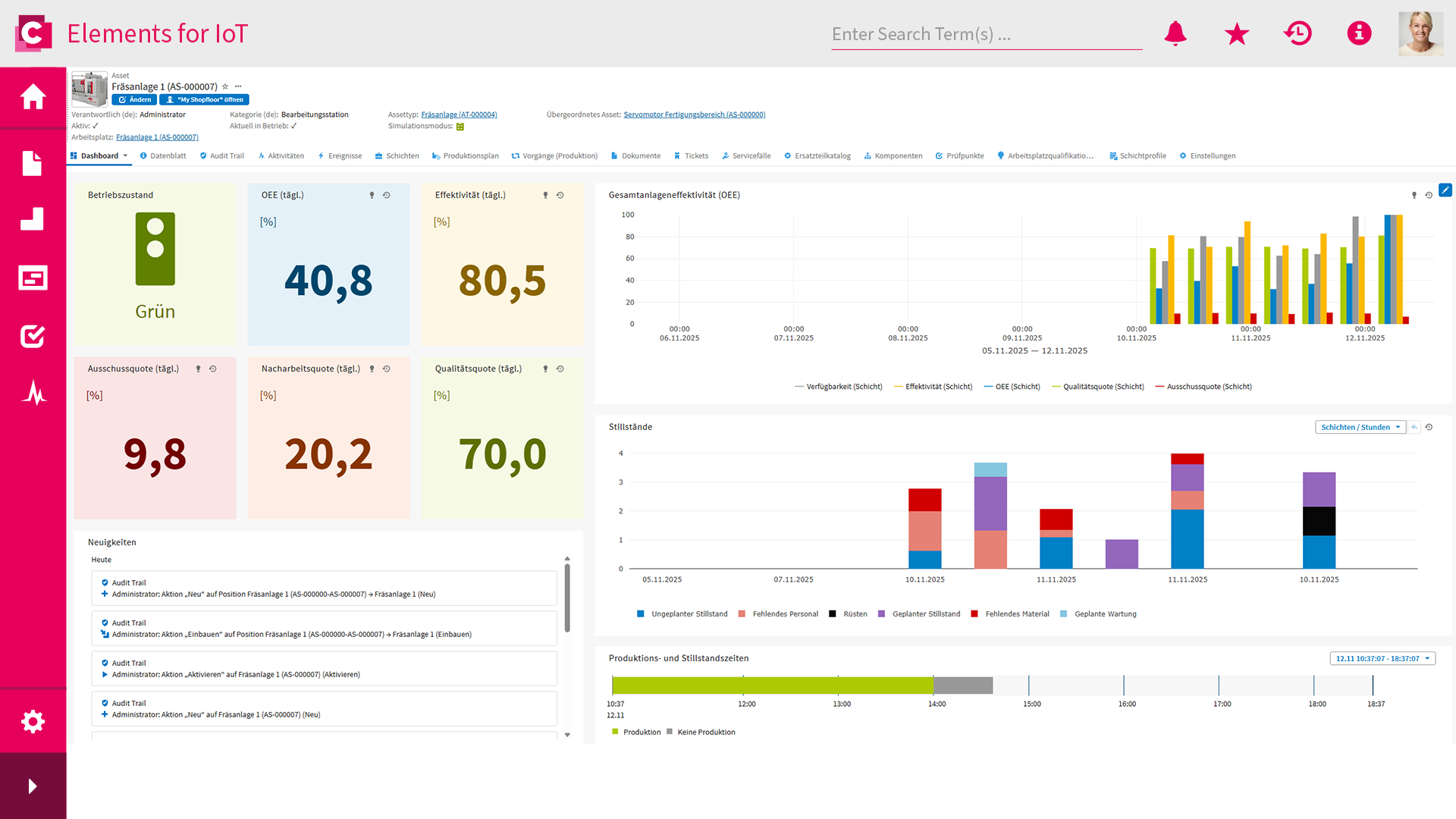Open Servomotor Fertigungsbereich parent asset link

694,115
